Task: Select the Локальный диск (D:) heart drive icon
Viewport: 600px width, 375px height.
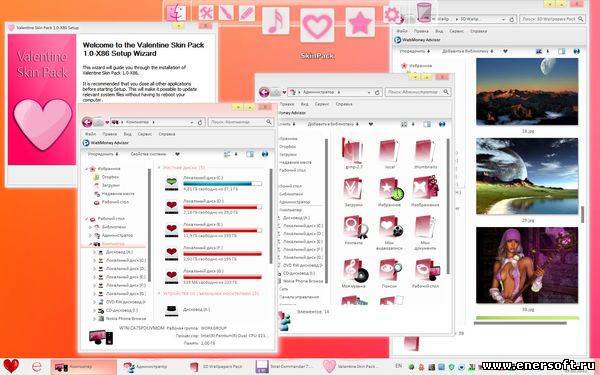Action: pyautogui.click(x=171, y=206)
